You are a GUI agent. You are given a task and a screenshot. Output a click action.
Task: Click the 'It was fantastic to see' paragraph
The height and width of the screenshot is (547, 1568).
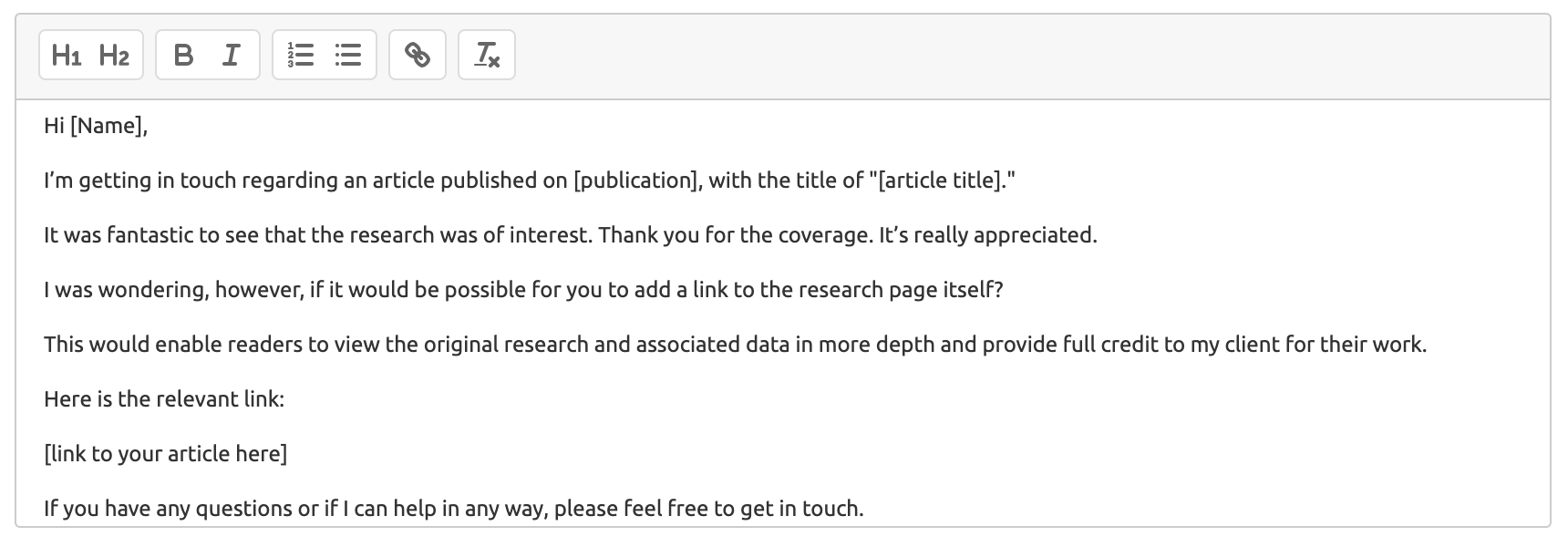(x=571, y=235)
